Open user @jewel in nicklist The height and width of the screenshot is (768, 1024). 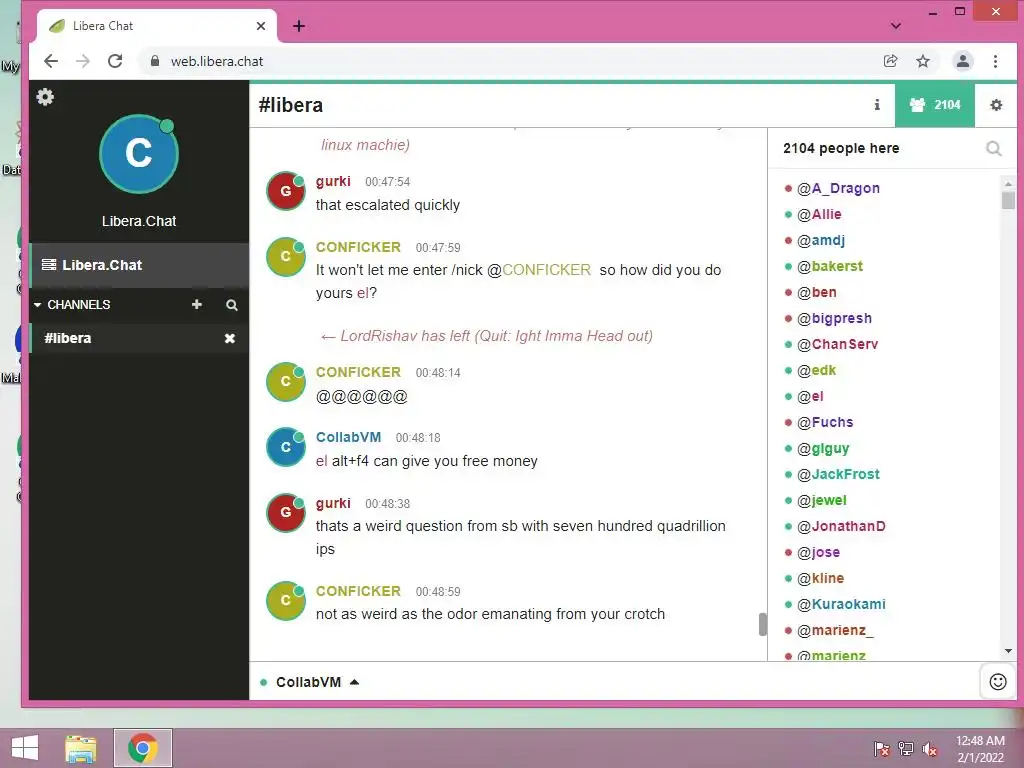[822, 500]
